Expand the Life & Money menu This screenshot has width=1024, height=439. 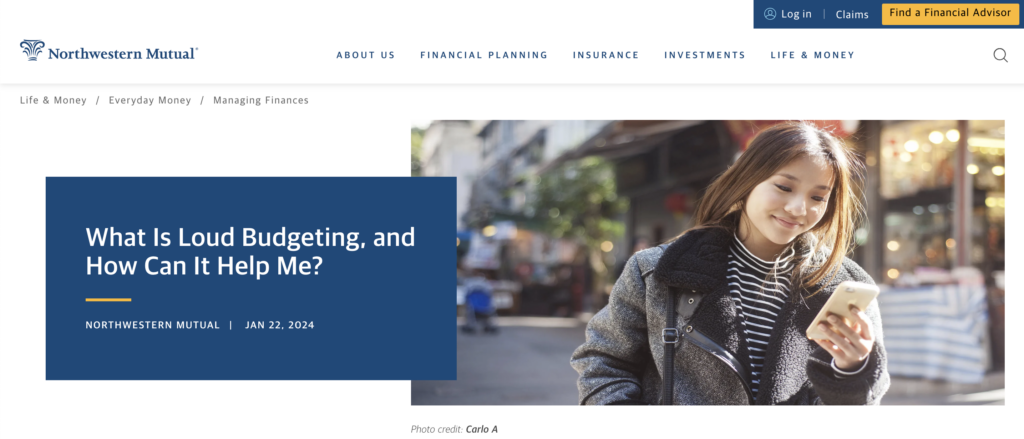pos(812,56)
